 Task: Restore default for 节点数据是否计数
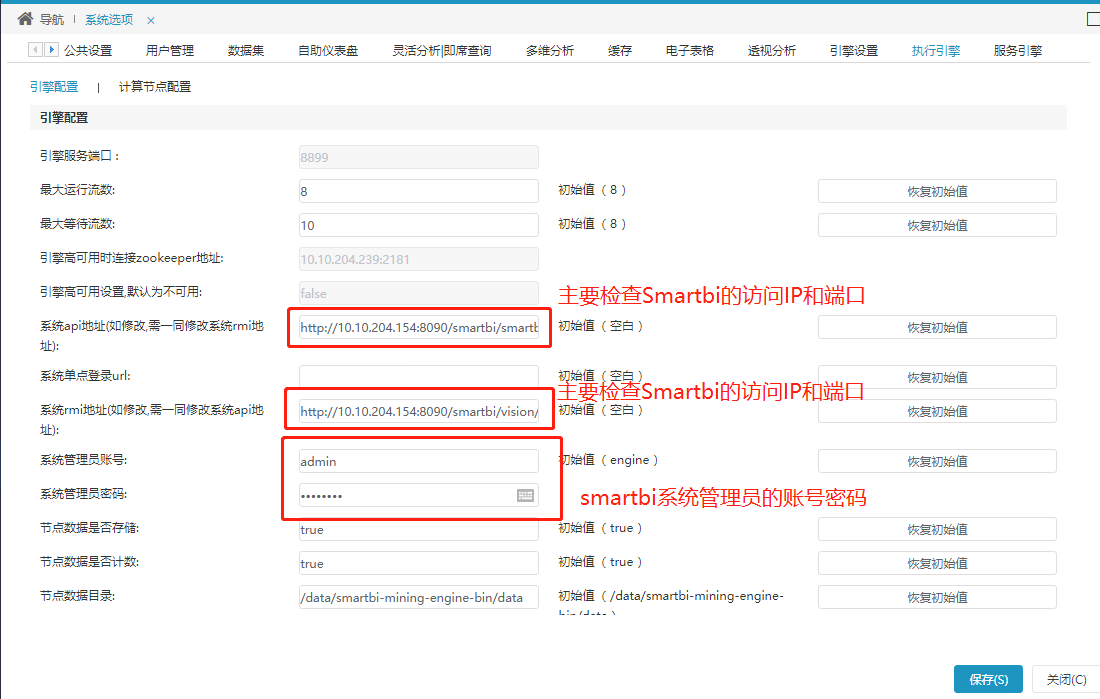click(x=937, y=564)
